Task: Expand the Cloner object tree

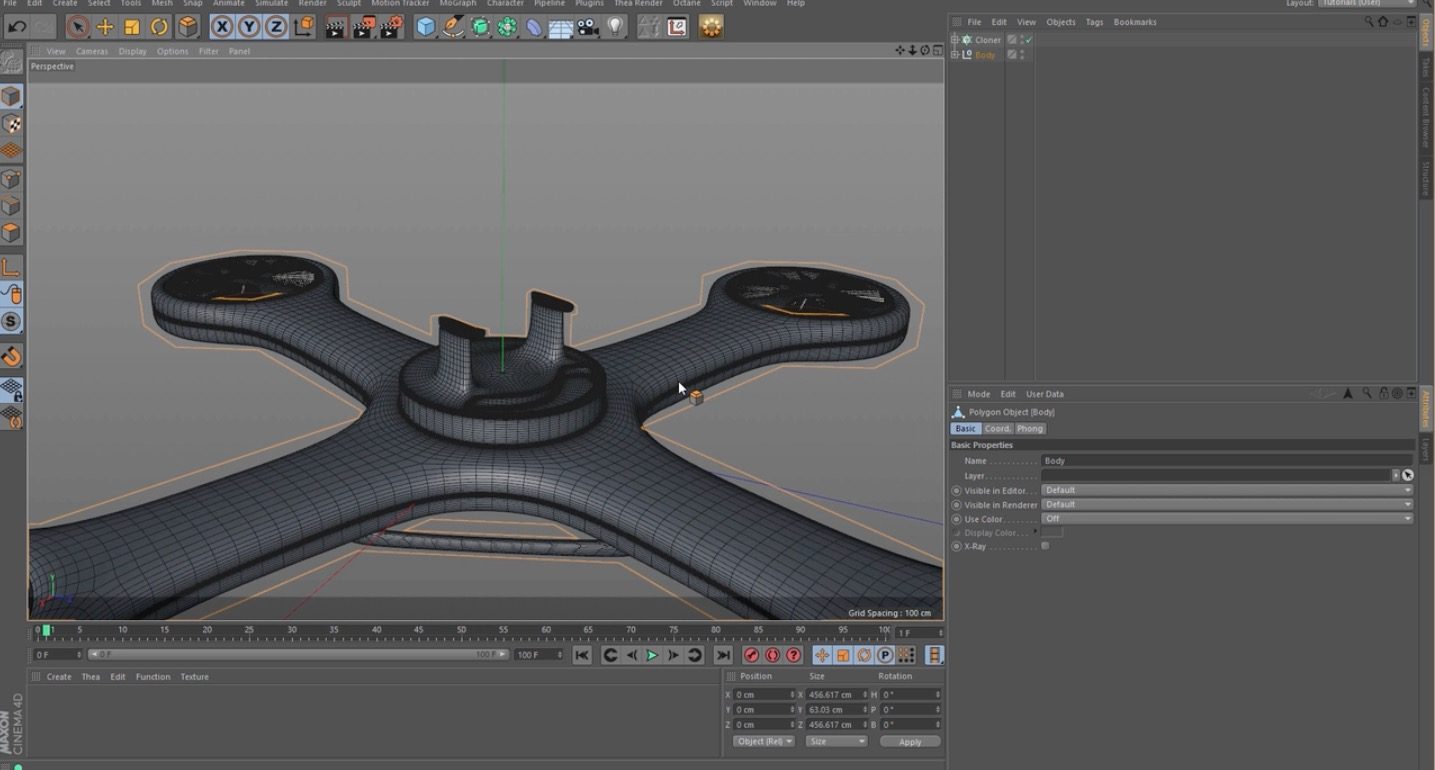Action: coord(954,40)
